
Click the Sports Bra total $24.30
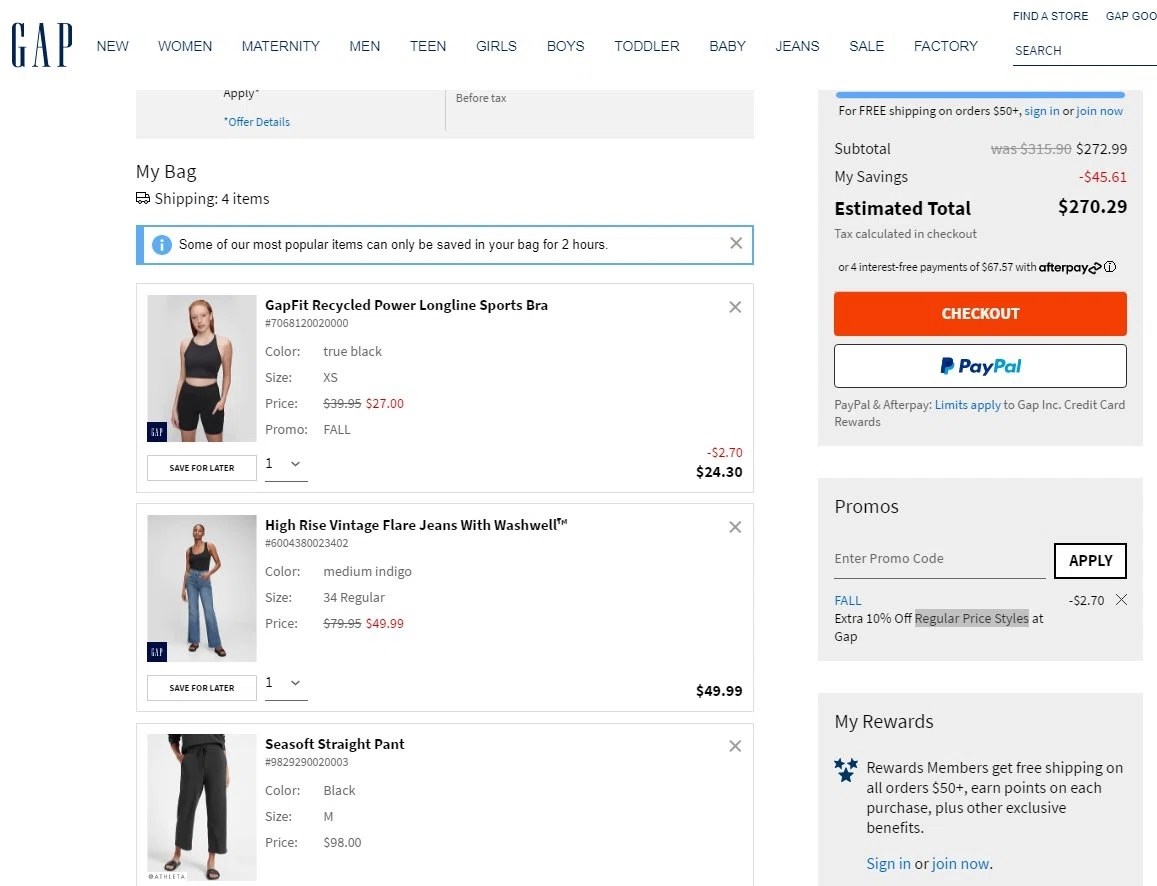click(x=719, y=472)
